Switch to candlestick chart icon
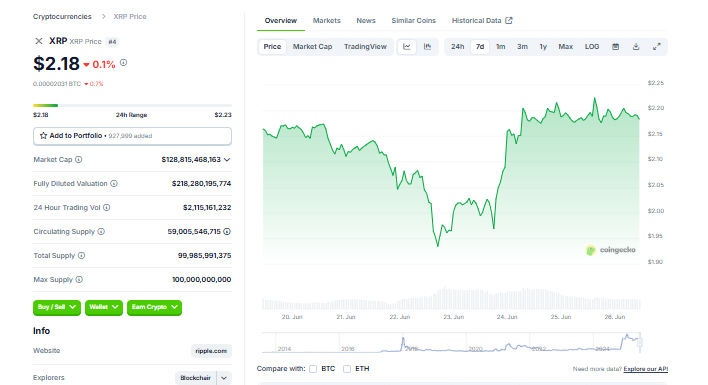708x385 pixels. 427,46
